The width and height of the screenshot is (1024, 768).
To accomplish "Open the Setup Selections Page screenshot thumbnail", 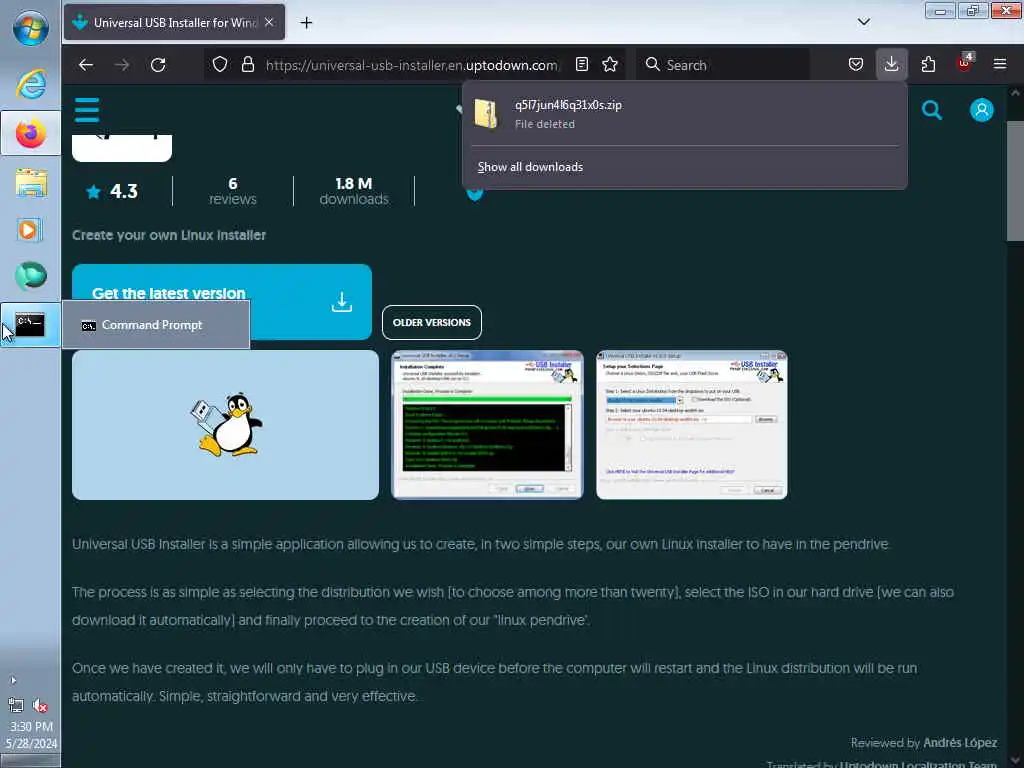I will (x=692, y=425).
